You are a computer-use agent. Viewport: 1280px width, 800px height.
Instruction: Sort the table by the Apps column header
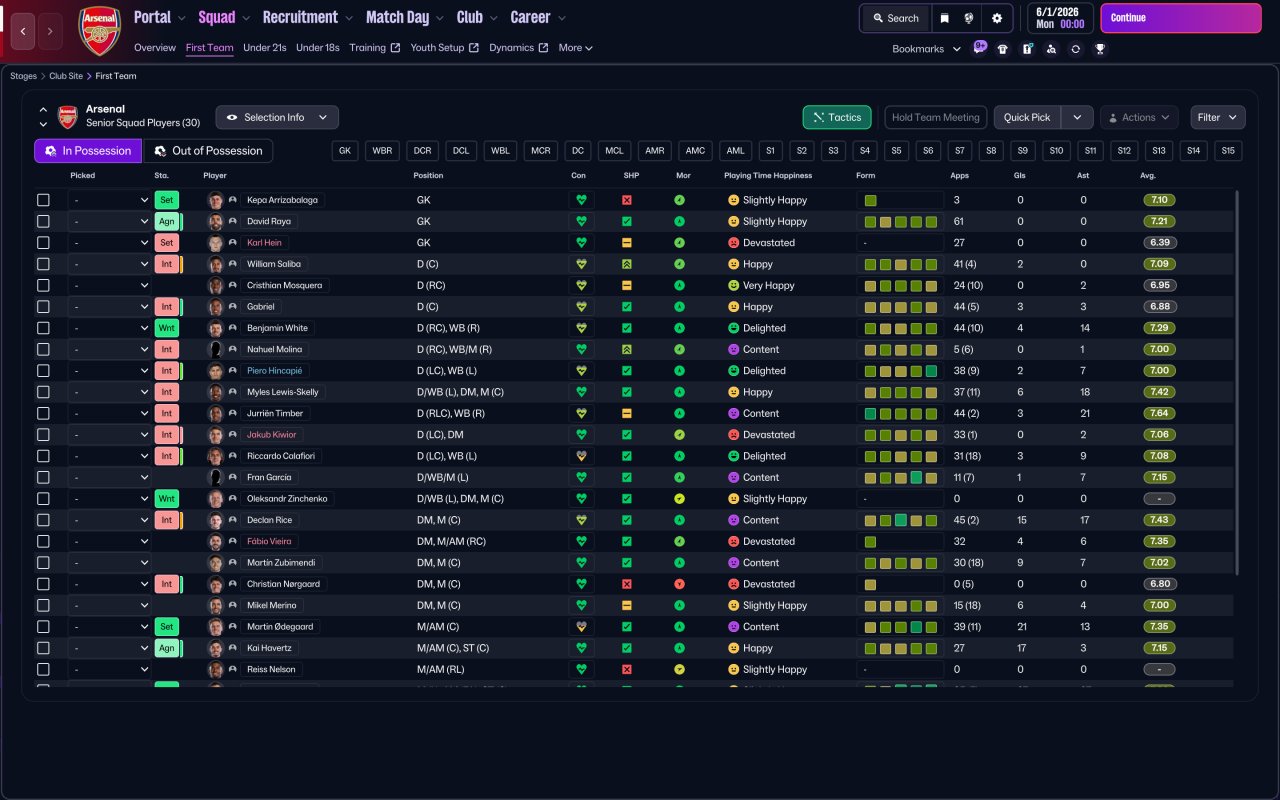960,176
